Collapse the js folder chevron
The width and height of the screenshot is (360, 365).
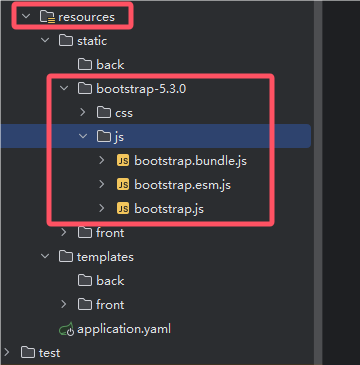tap(83, 136)
